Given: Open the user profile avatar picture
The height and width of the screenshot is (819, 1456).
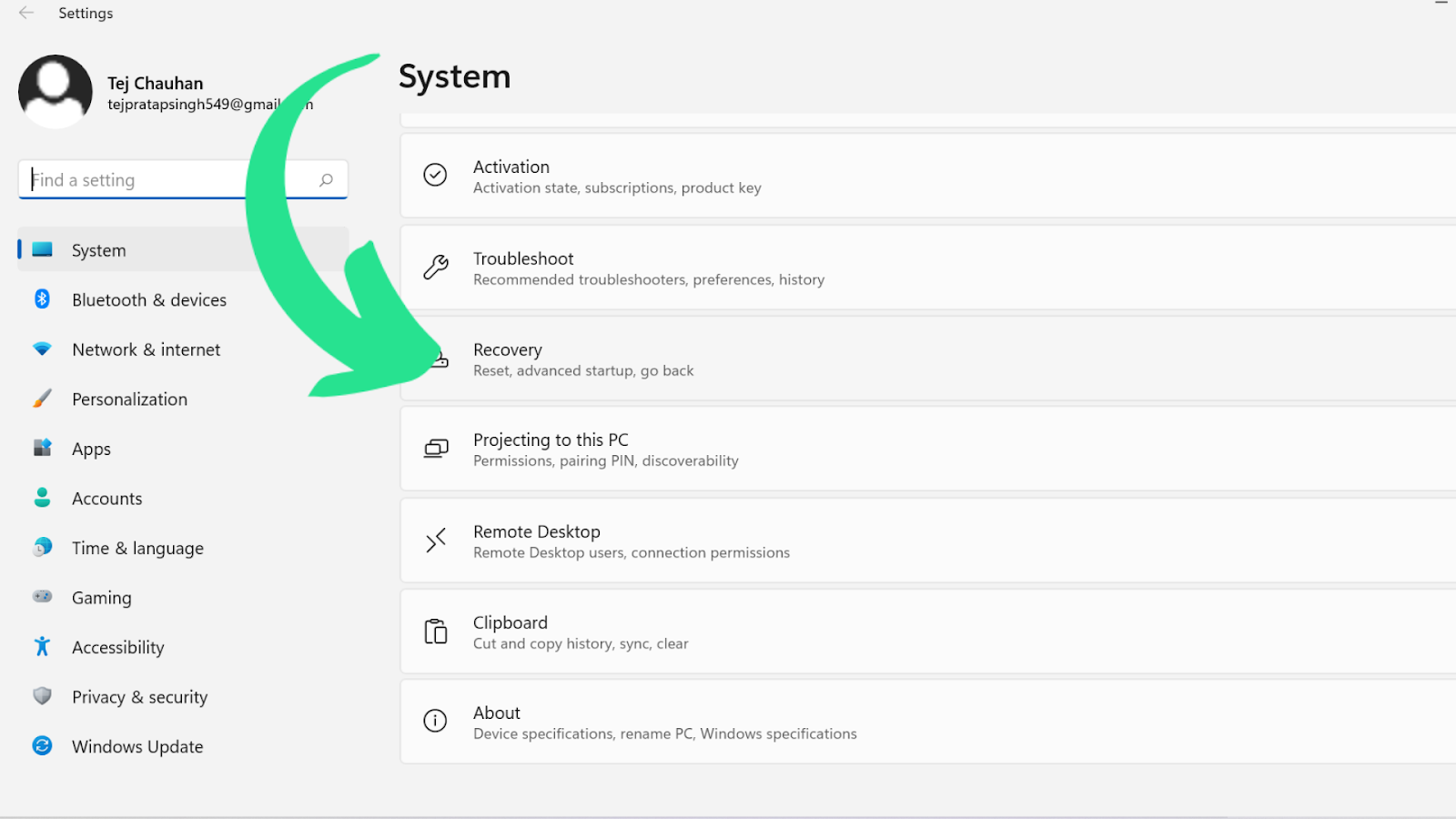Looking at the screenshot, I should coord(56,92).
